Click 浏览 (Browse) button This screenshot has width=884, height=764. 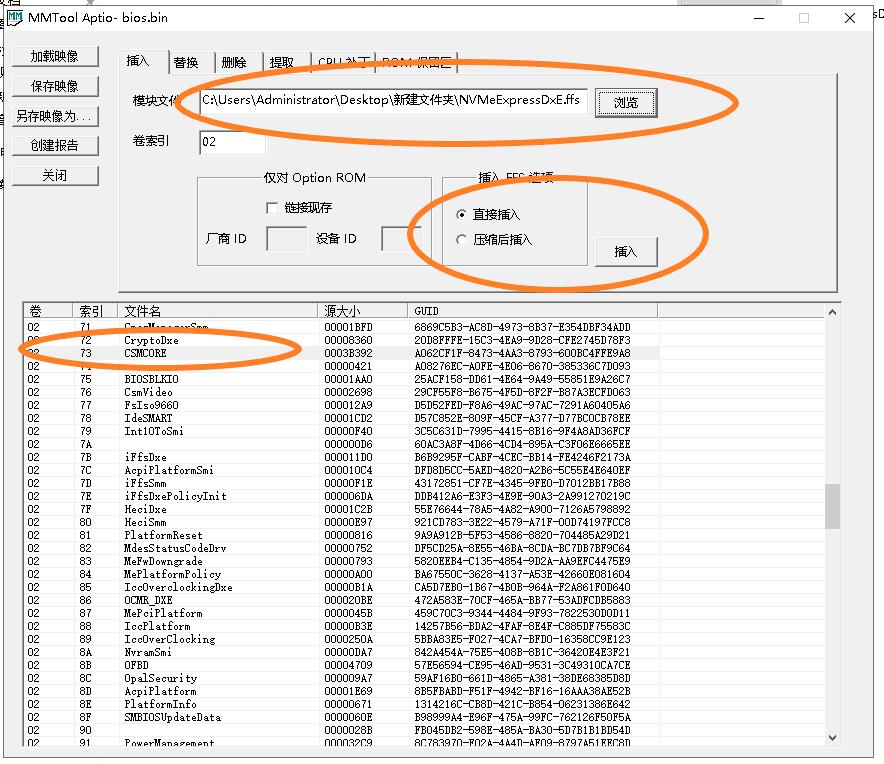(x=626, y=103)
